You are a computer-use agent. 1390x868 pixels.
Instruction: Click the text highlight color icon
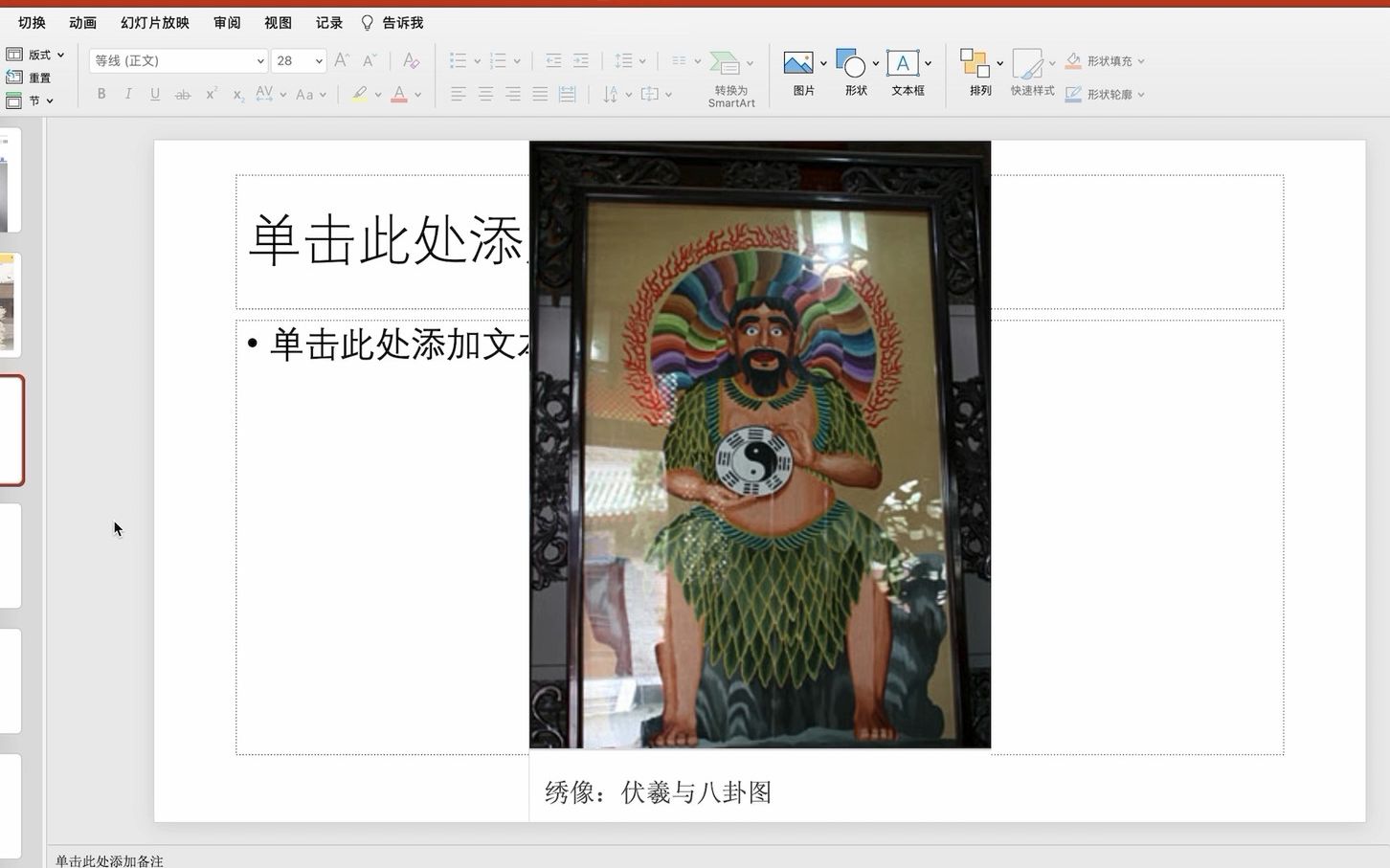pyautogui.click(x=359, y=94)
